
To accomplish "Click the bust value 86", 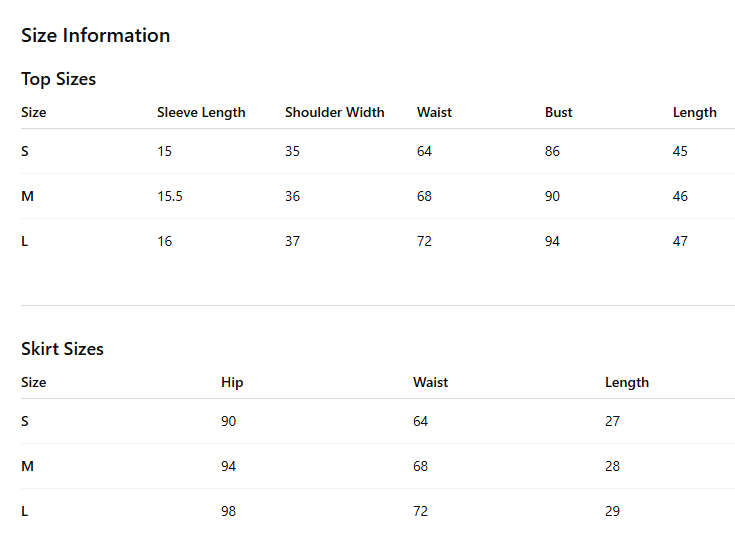I will tap(552, 151).
